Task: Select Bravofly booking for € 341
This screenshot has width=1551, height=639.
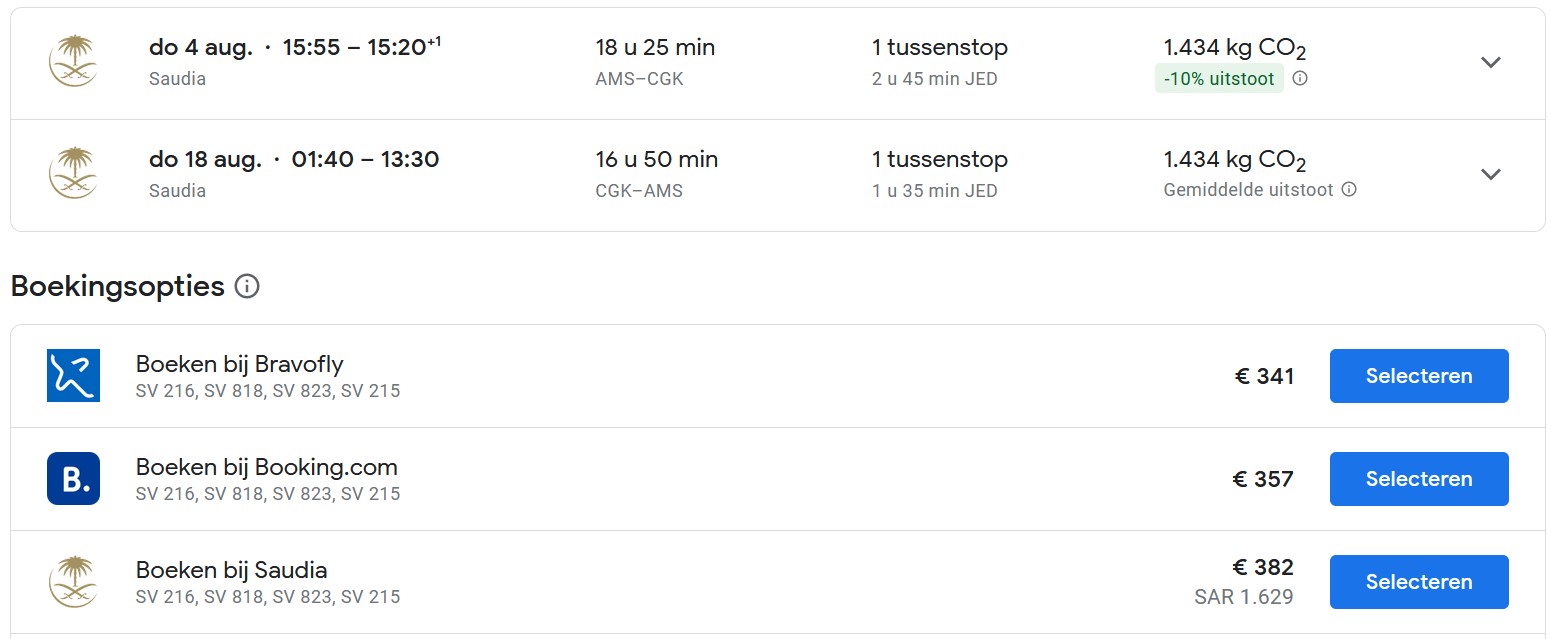Action: [x=1419, y=376]
